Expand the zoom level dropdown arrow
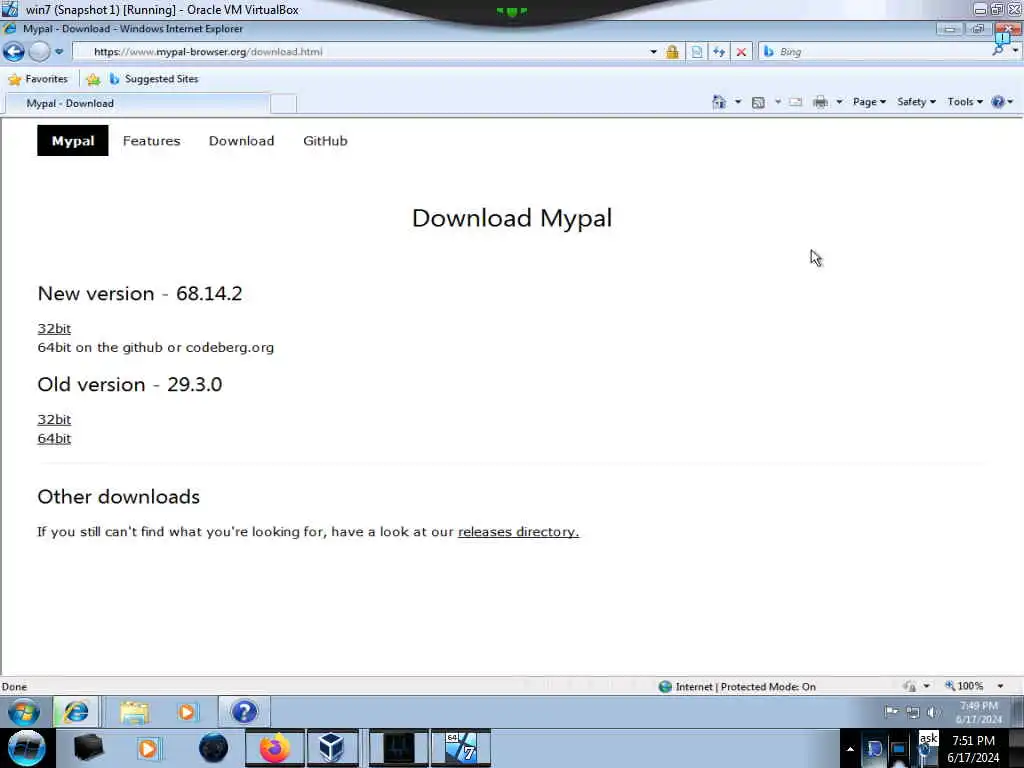The image size is (1024, 768). click(1000, 686)
